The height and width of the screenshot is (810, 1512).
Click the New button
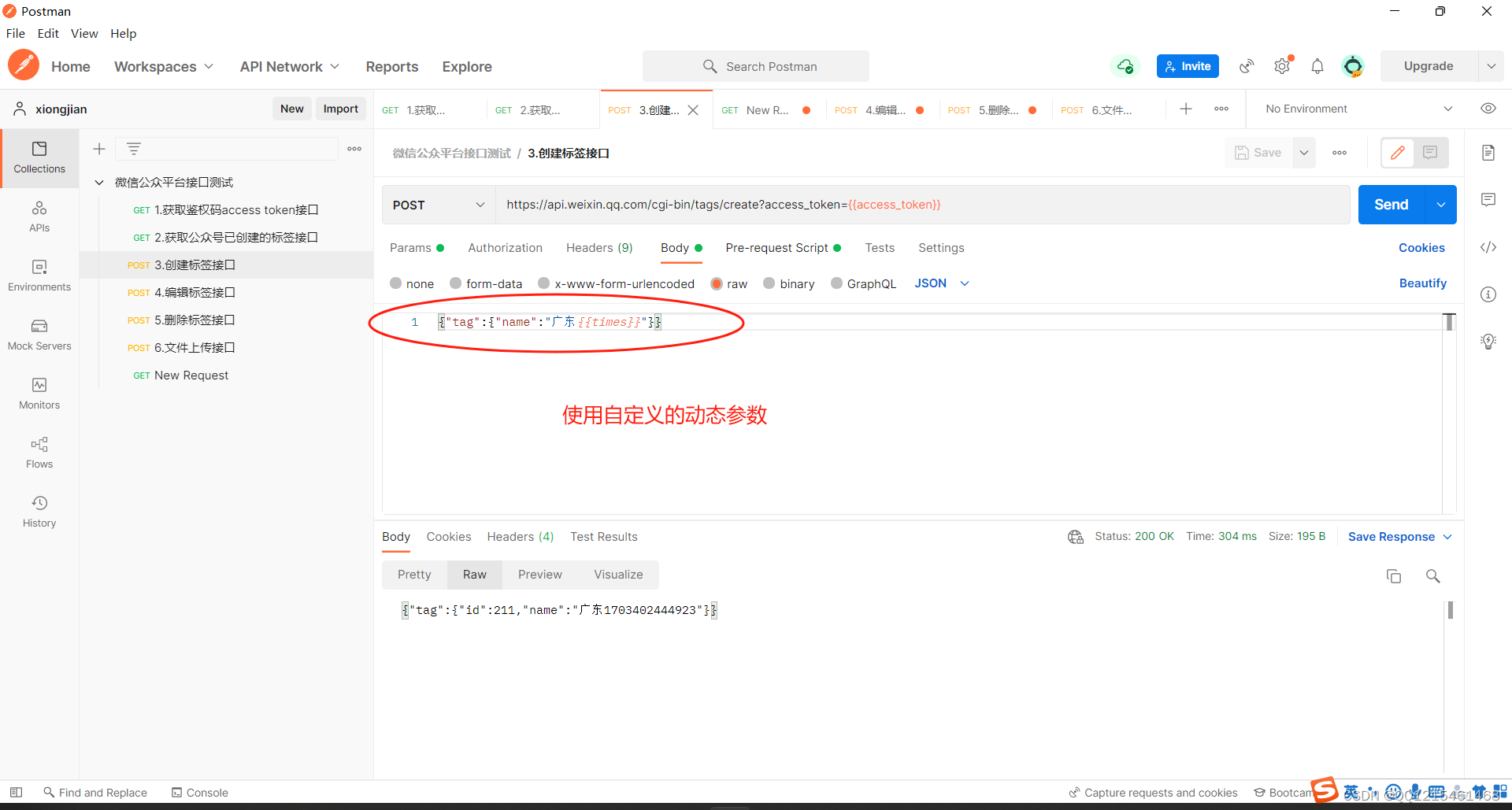[291, 109]
